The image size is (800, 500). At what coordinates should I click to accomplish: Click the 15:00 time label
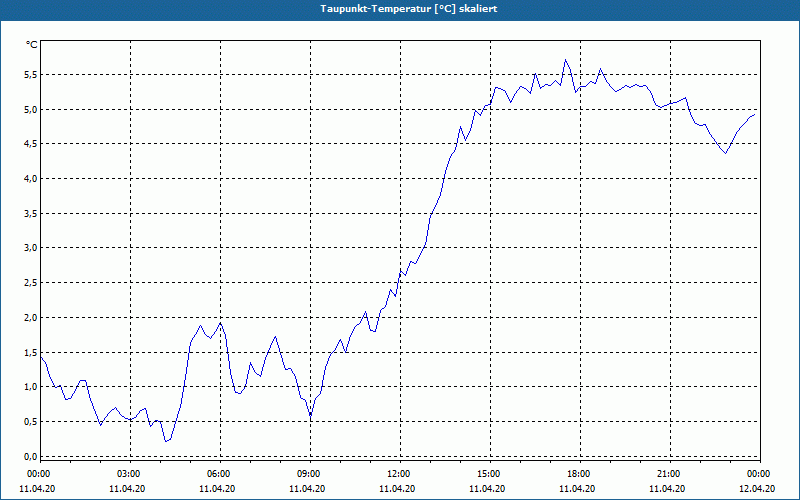(x=490, y=474)
